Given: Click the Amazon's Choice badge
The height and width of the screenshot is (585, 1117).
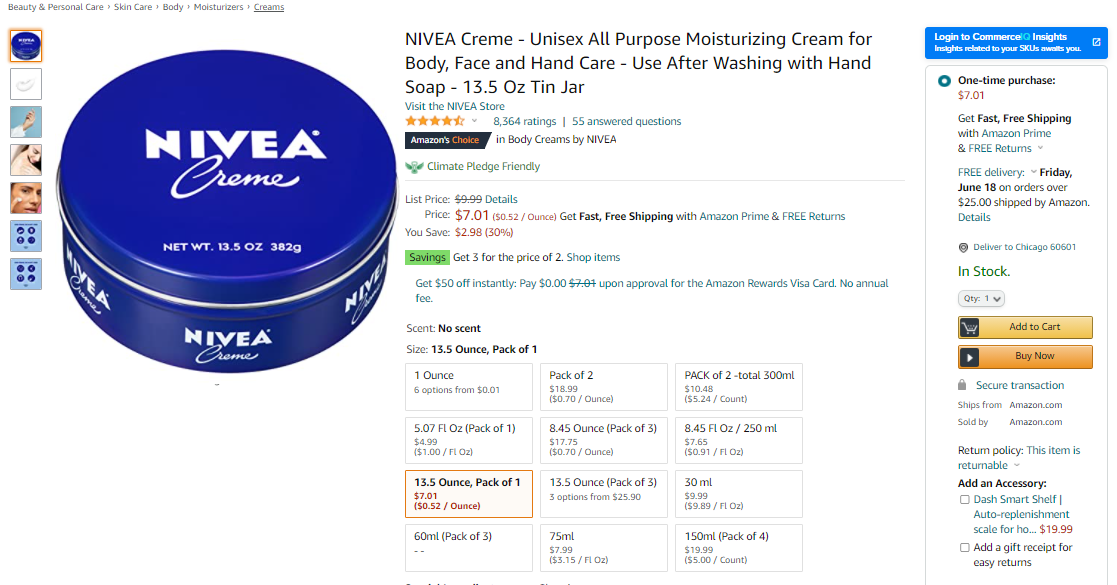Looking at the screenshot, I should [x=446, y=140].
